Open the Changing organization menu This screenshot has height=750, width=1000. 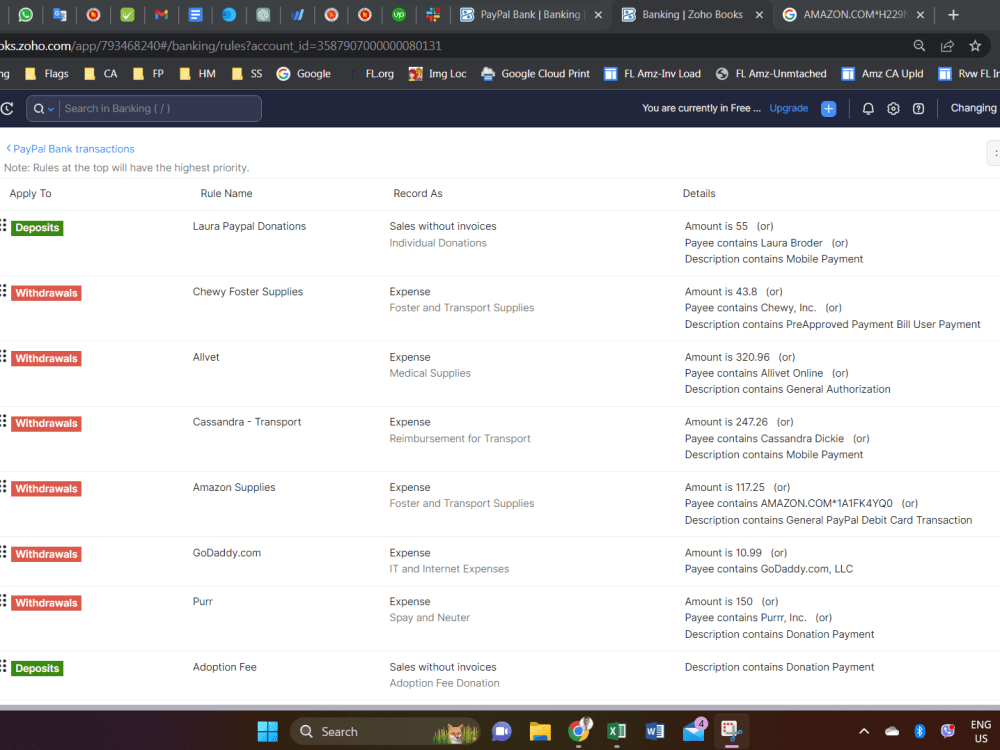click(x=973, y=108)
